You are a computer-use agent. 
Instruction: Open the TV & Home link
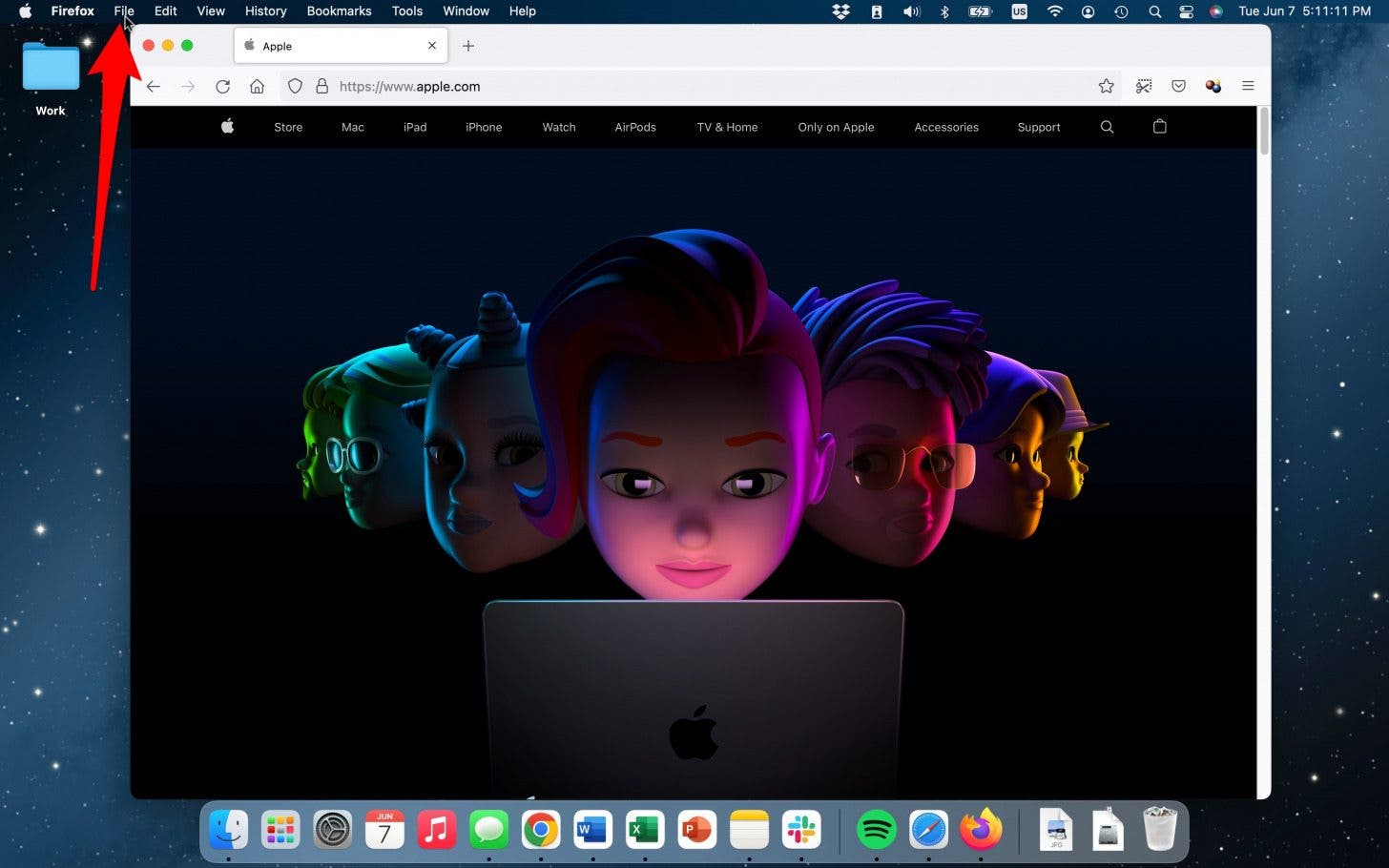727,127
